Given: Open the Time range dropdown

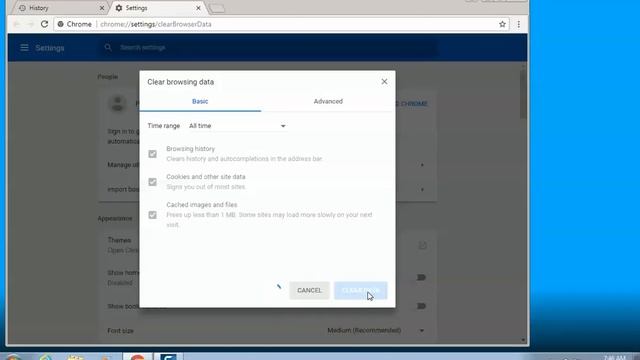Looking at the screenshot, I should click(x=237, y=126).
